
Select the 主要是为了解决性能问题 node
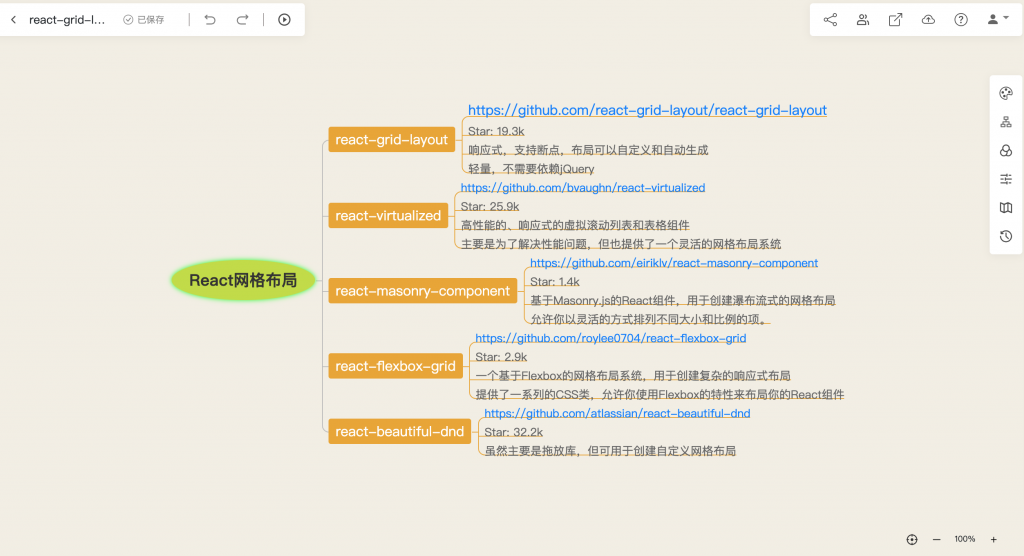tap(620, 244)
